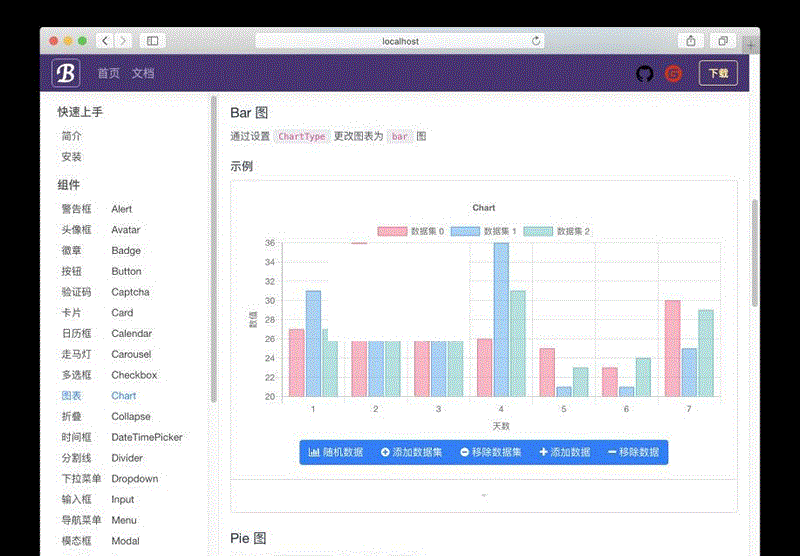Click the B logo in the navbar
The image size is (800, 556).
click(x=66, y=73)
